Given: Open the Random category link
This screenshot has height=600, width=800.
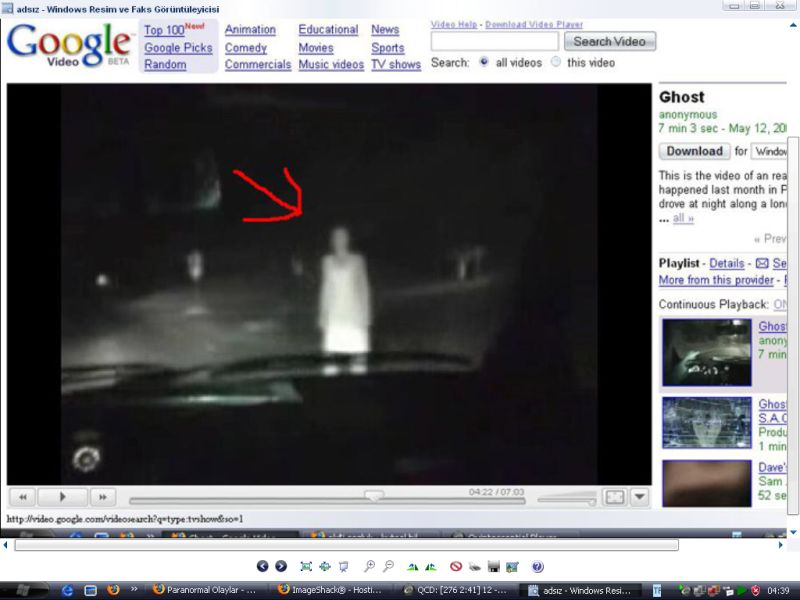Looking at the screenshot, I should [165, 65].
